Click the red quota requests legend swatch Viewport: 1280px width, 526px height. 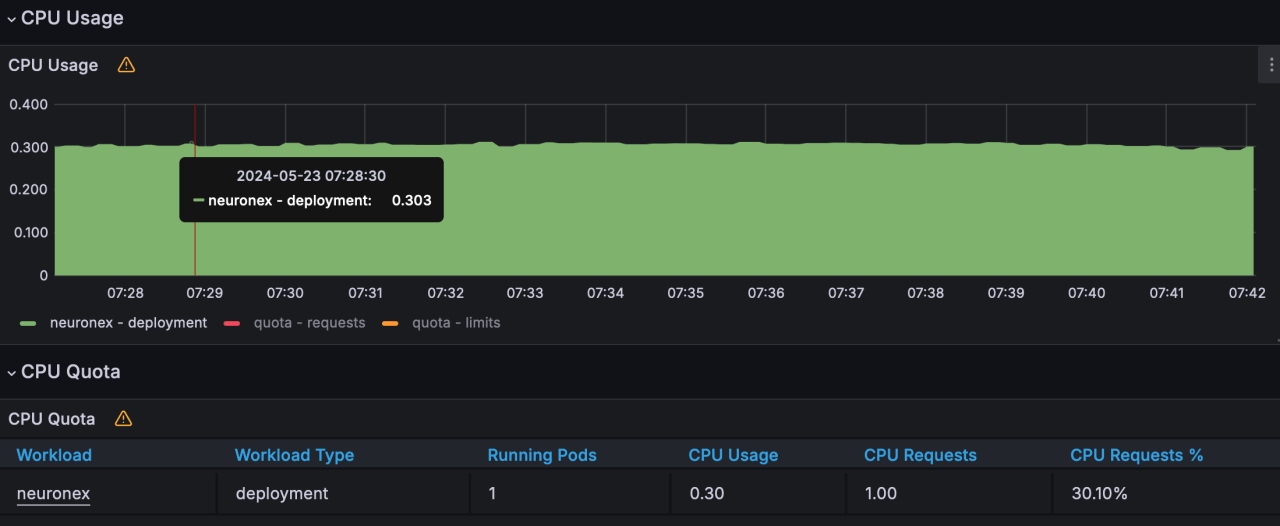coord(232,324)
